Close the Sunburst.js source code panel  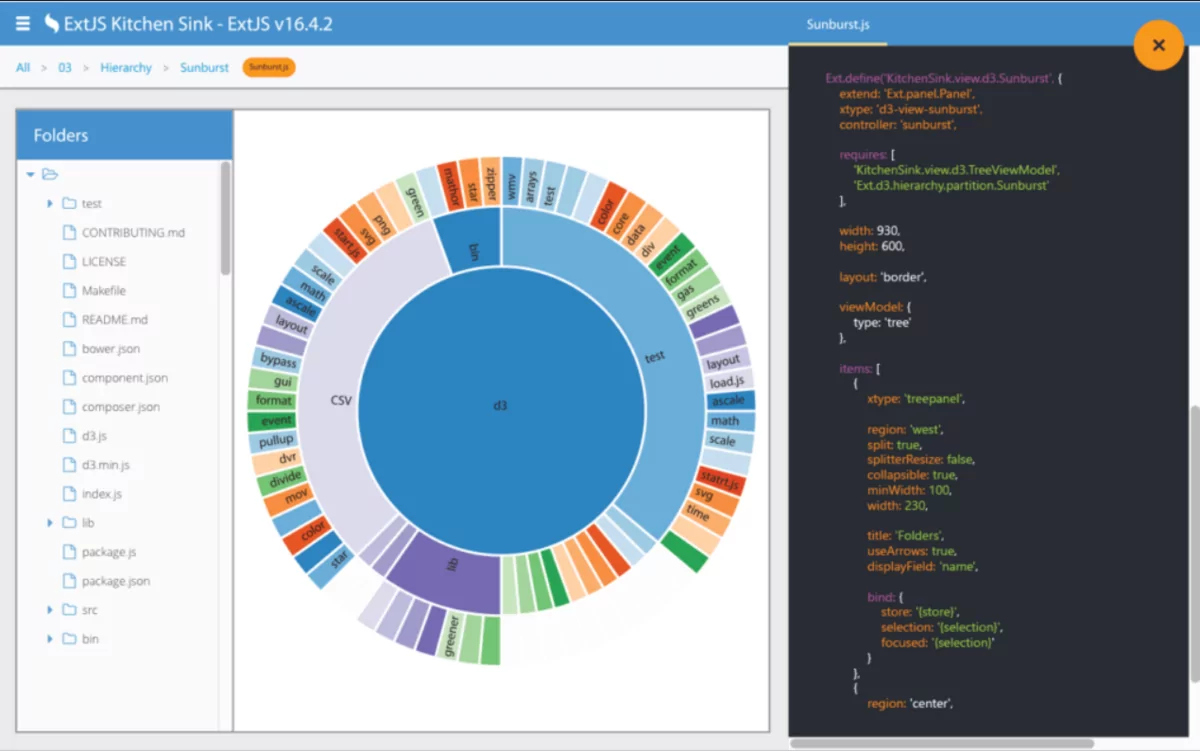point(1159,45)
